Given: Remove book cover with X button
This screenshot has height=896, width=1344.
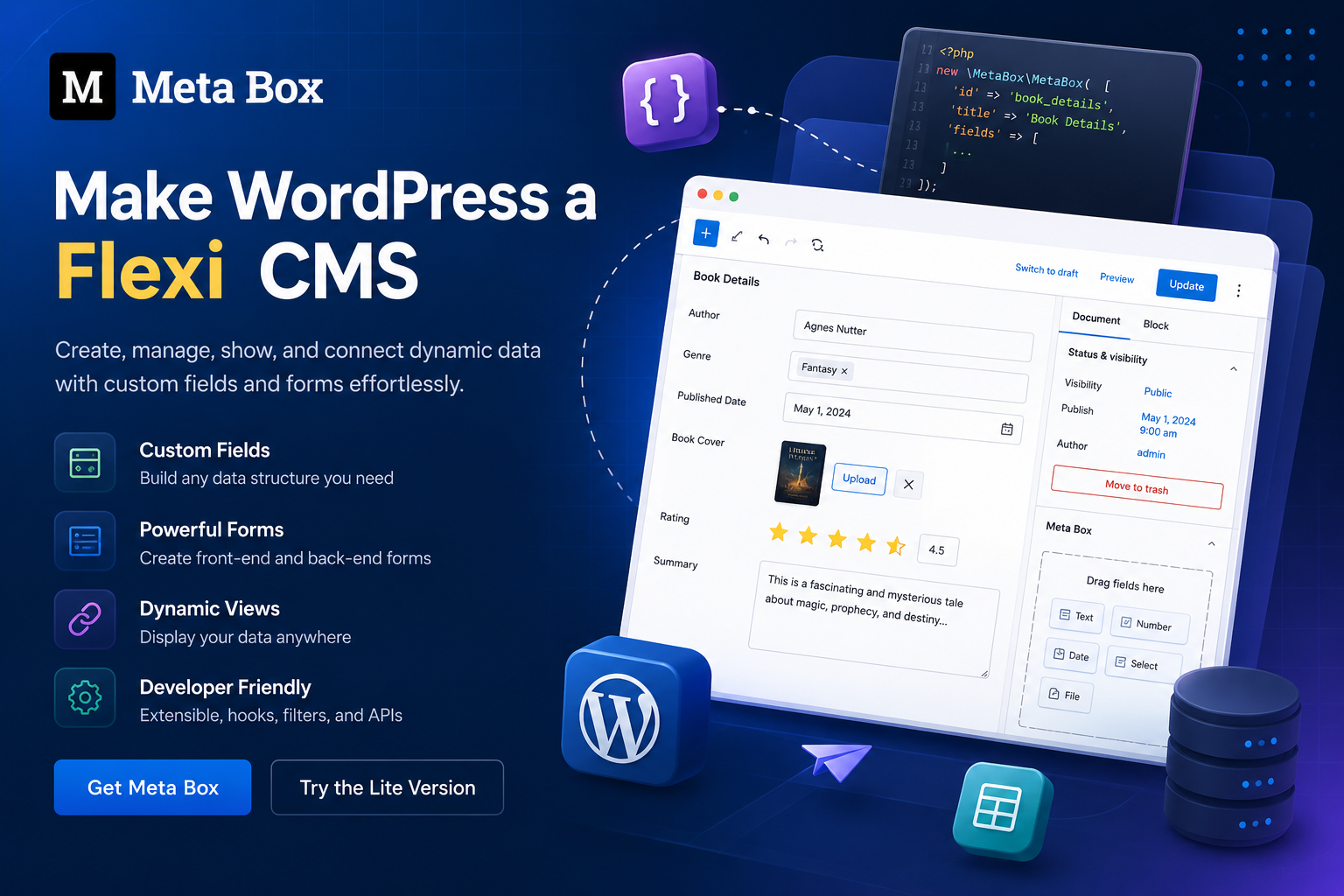Looking at the screenshot, I should [x=908, y=484].
